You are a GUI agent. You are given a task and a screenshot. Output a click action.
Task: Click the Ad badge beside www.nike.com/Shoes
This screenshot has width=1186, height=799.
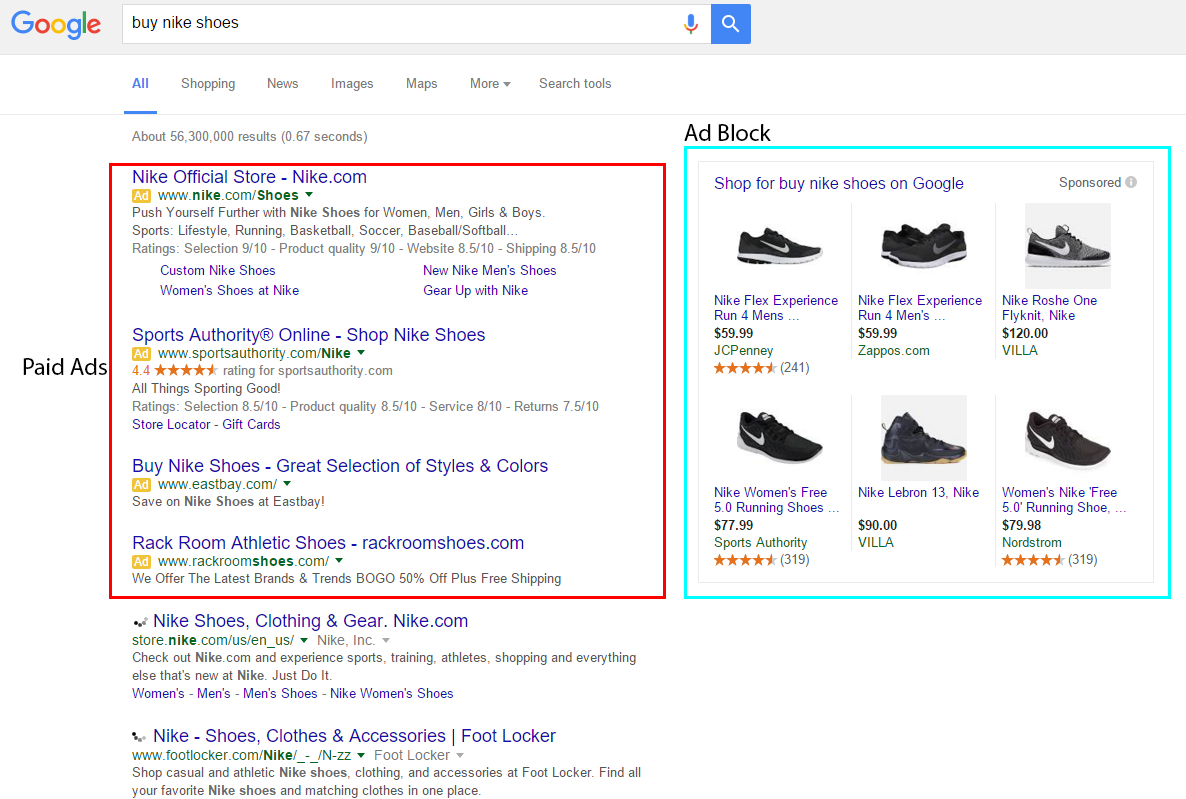(141, 196)
